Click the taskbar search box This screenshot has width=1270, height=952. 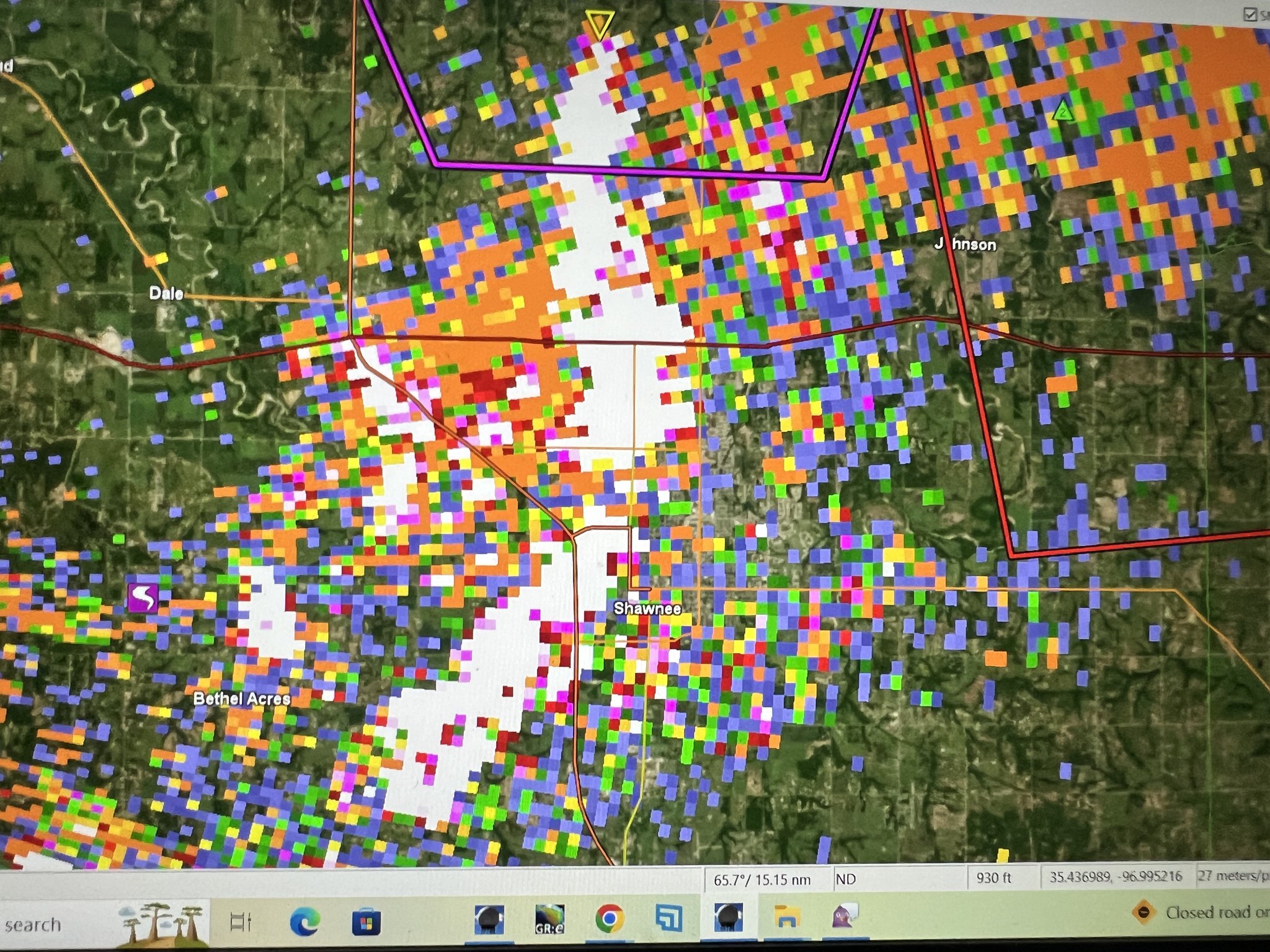[x=37, y=925]
